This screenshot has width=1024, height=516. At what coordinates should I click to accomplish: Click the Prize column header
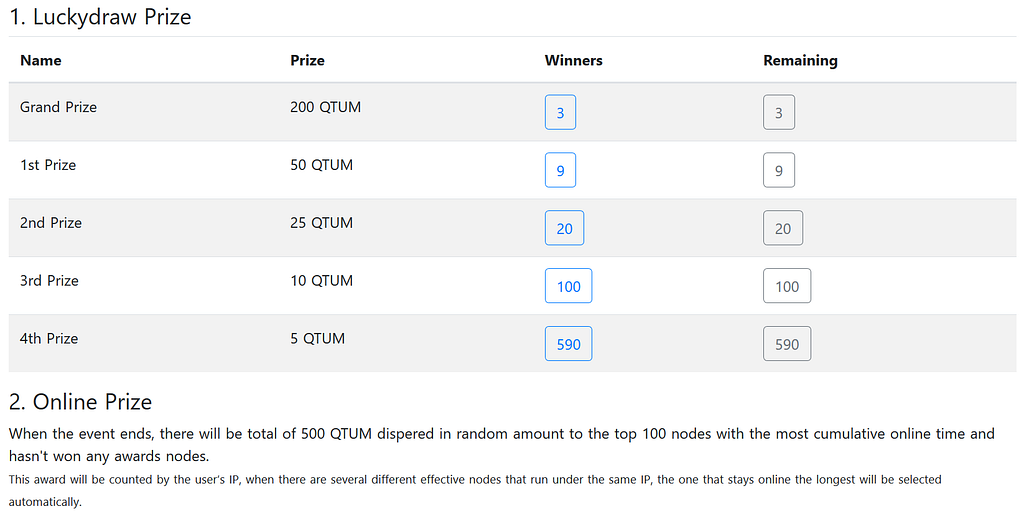(308, 60)
